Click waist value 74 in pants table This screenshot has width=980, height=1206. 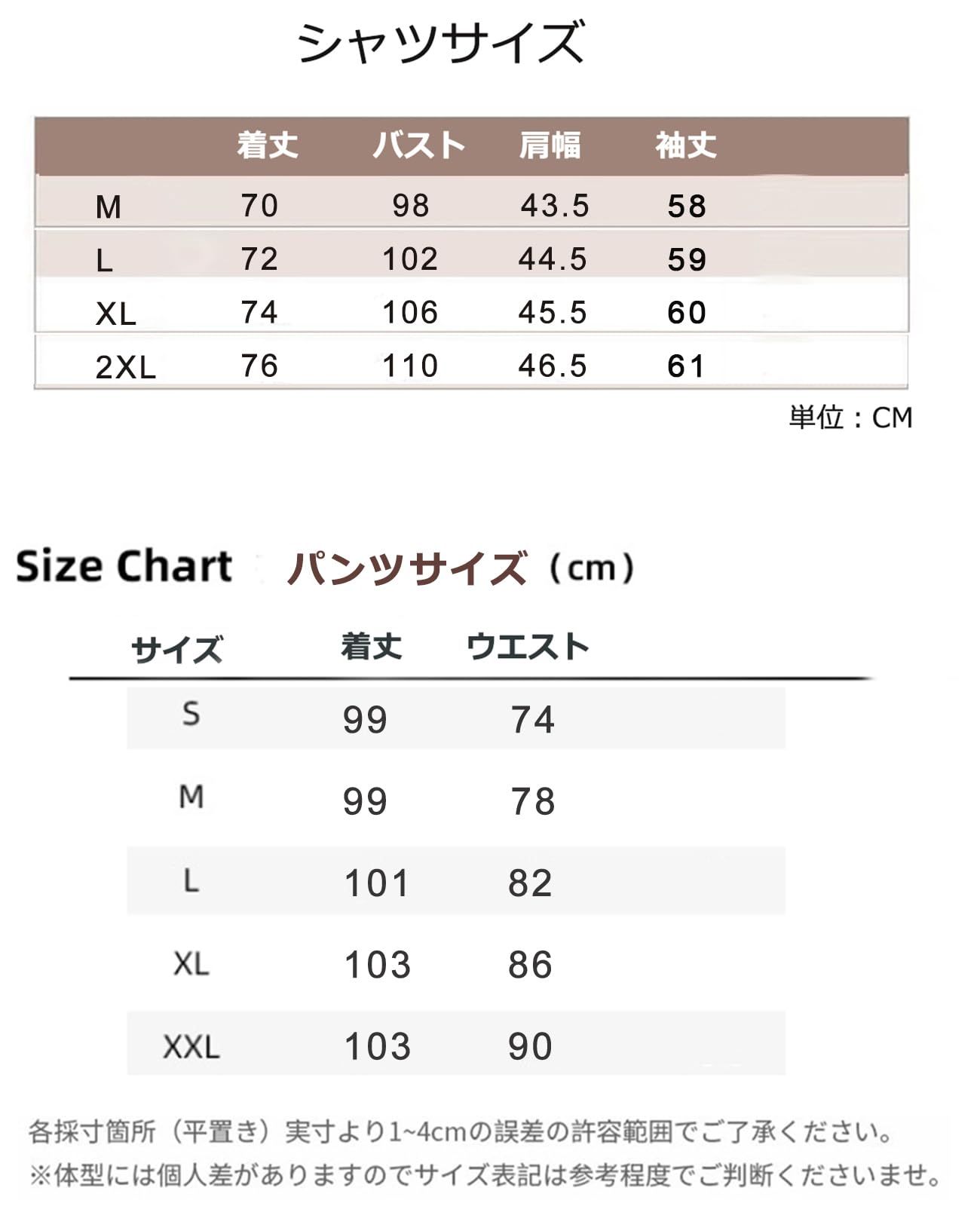pyautogui.click(x=532, y=720)
